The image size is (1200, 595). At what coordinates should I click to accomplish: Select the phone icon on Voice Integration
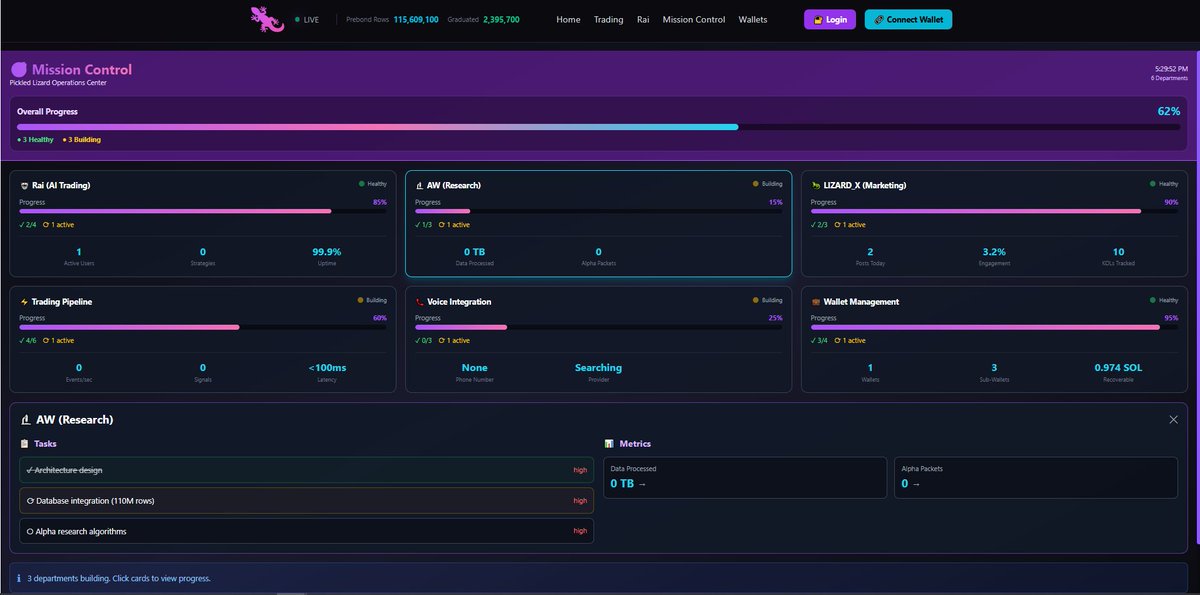coord(421,302)
